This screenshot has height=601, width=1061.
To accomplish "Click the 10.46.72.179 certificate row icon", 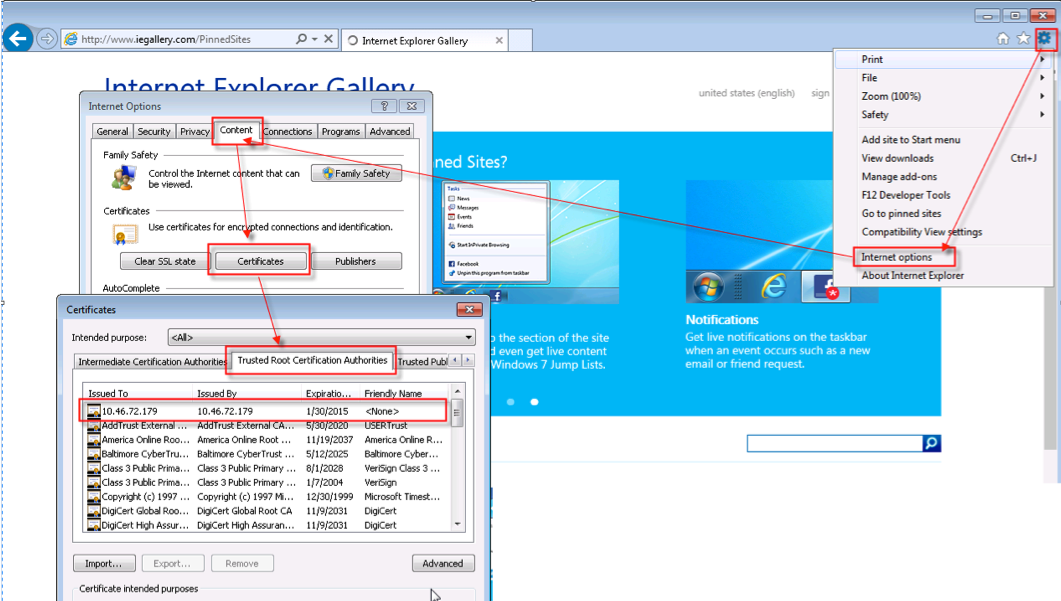I will pyautogui.click(x=93, y=411).
